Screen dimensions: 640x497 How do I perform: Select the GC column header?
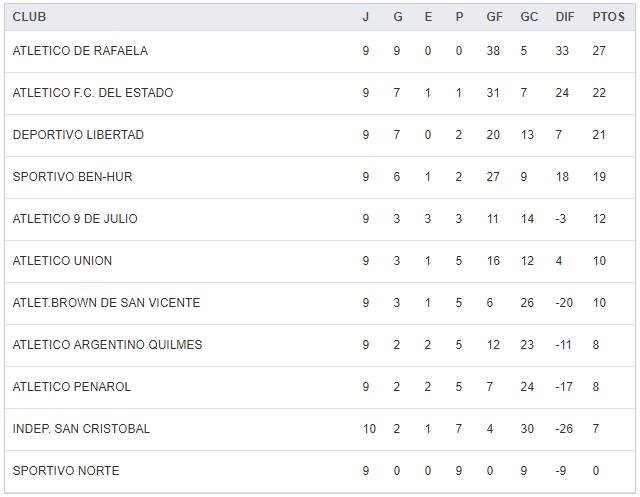[x=529, y=17]
